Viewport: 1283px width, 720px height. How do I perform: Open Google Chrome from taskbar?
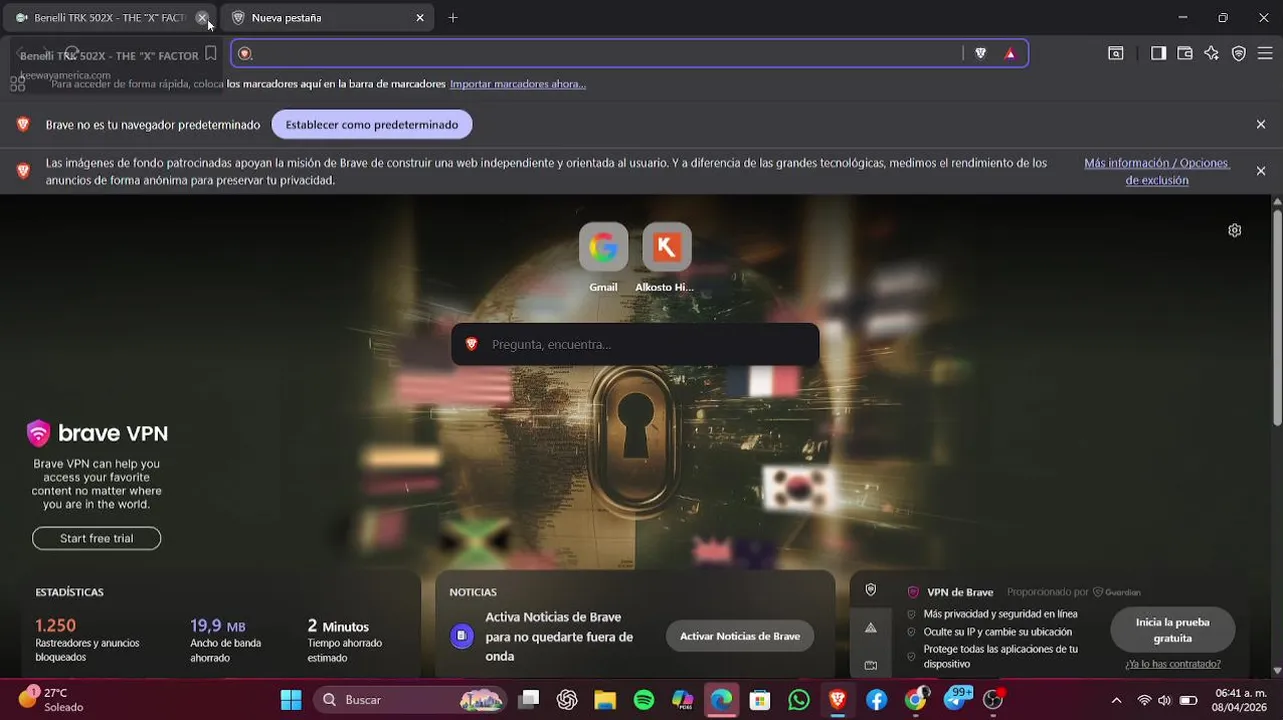click(x=915, y=700)
